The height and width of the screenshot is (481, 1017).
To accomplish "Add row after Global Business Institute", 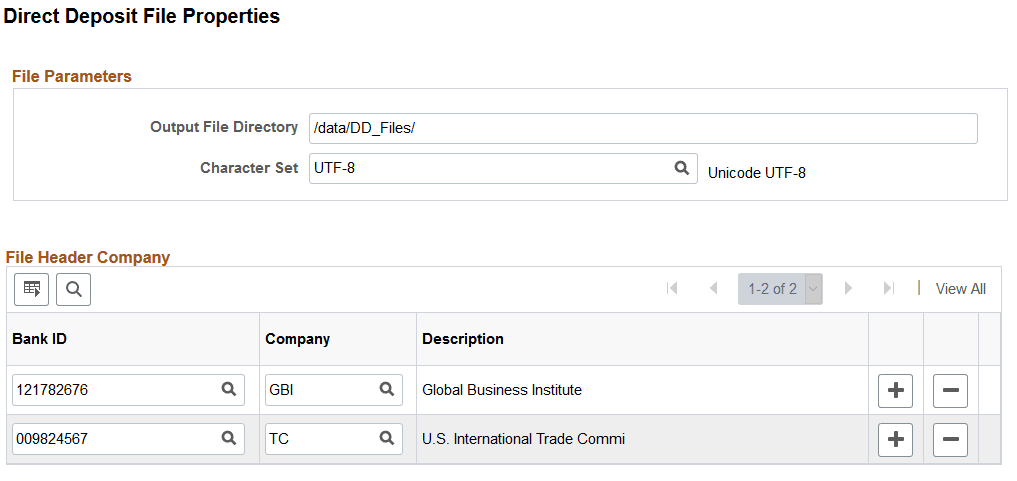I will click(895, 390).
